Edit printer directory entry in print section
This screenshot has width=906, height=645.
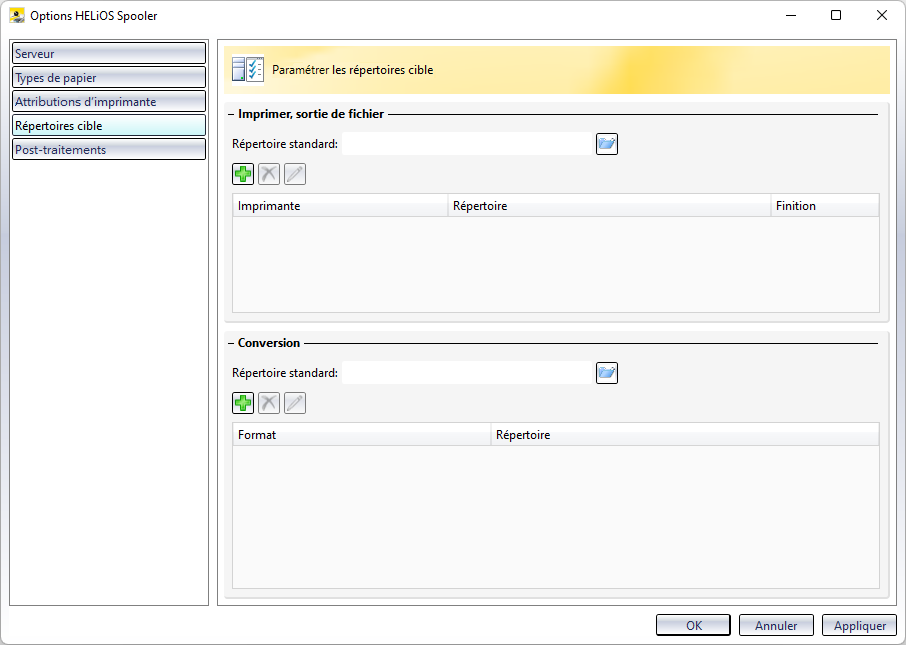click(x=295, y=174)
